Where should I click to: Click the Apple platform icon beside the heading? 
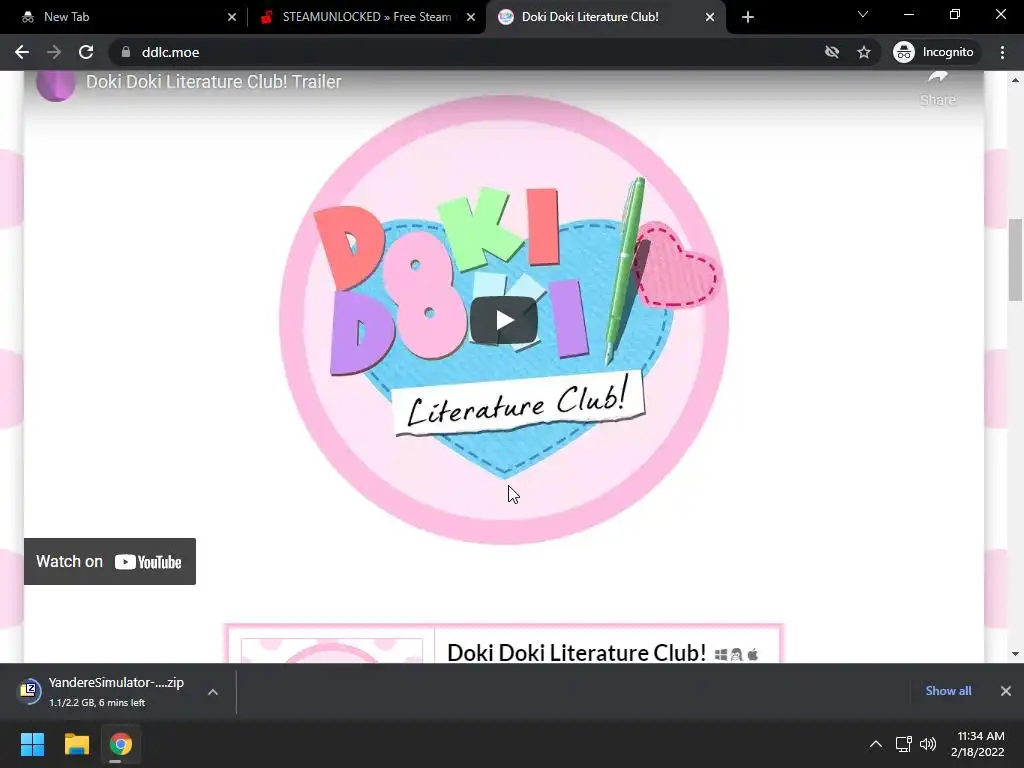click(x=752, y=654)
